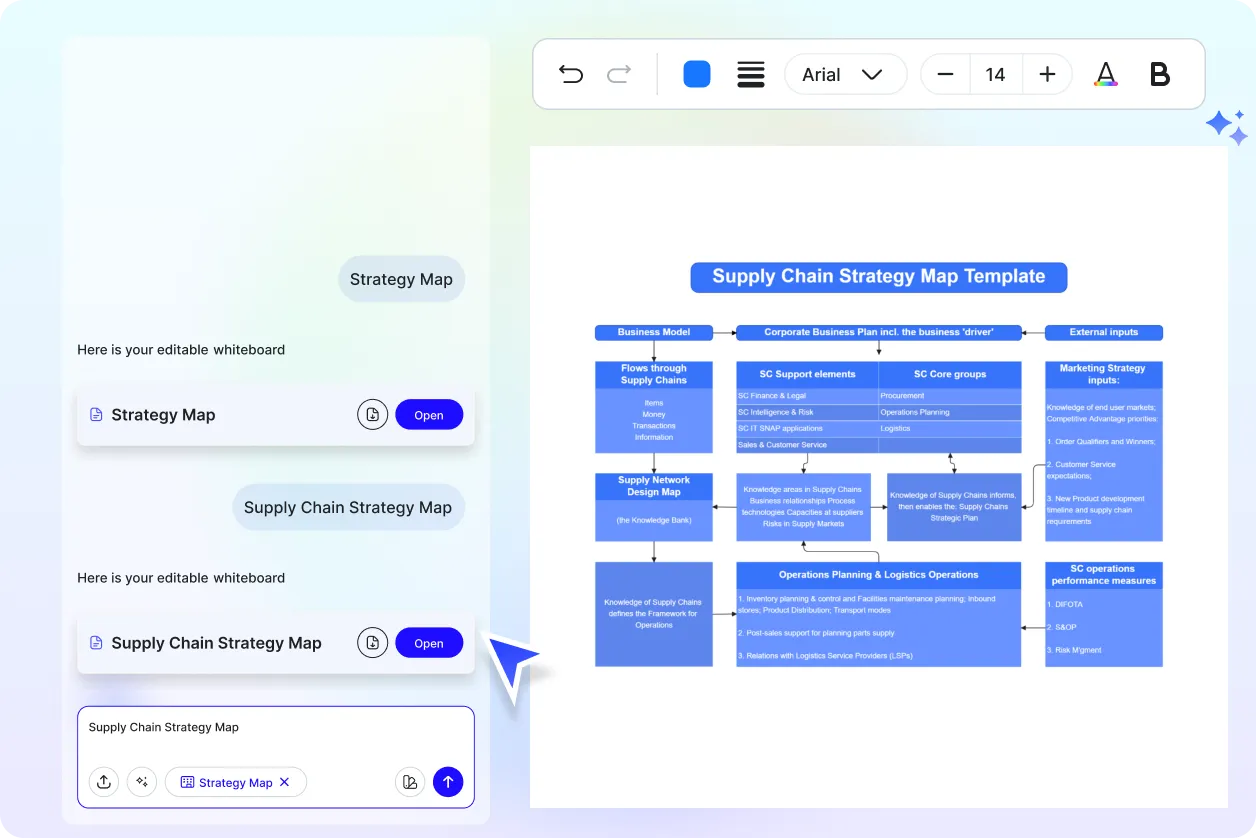Download the Strategy Map whiteboard
This screenshot has height=838, width=1256.
(372, 415)
